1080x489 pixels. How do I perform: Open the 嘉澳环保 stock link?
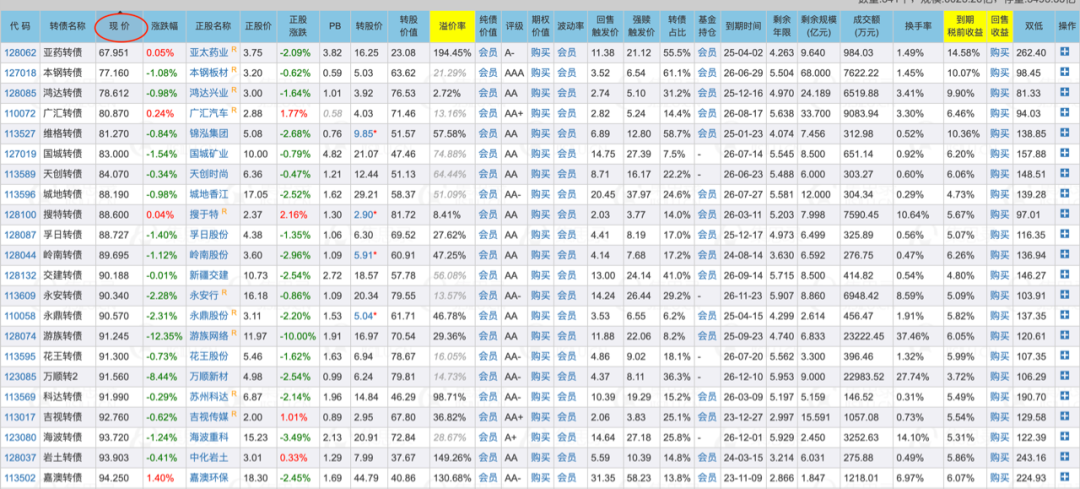209,479
